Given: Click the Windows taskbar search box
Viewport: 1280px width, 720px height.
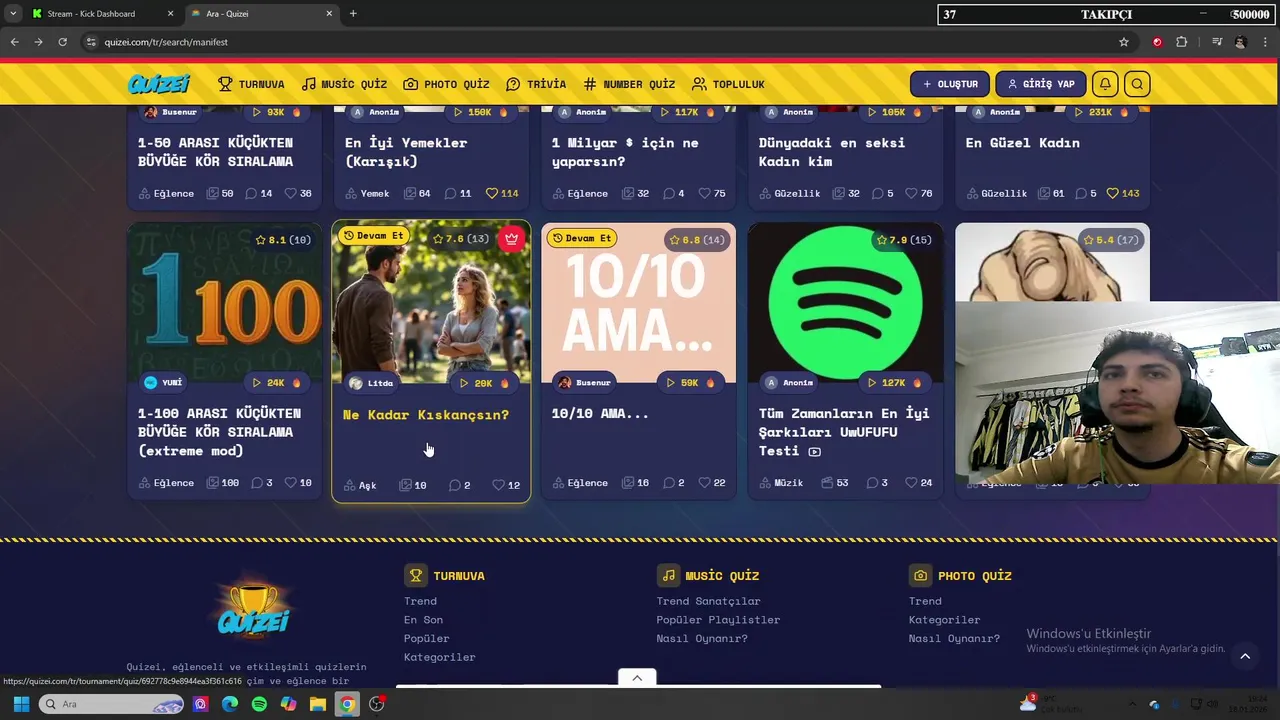Looking at the screenshot, I should 112,704.
